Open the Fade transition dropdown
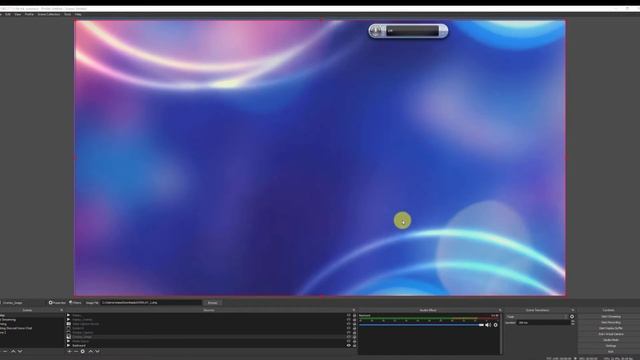The height and width of the screenshot is (360, 640). (537, 316)
